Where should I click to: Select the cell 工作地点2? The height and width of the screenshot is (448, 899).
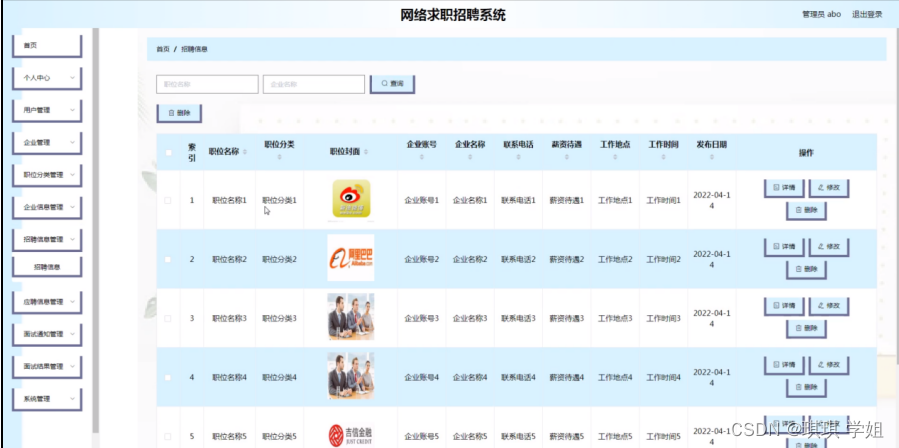615,259
